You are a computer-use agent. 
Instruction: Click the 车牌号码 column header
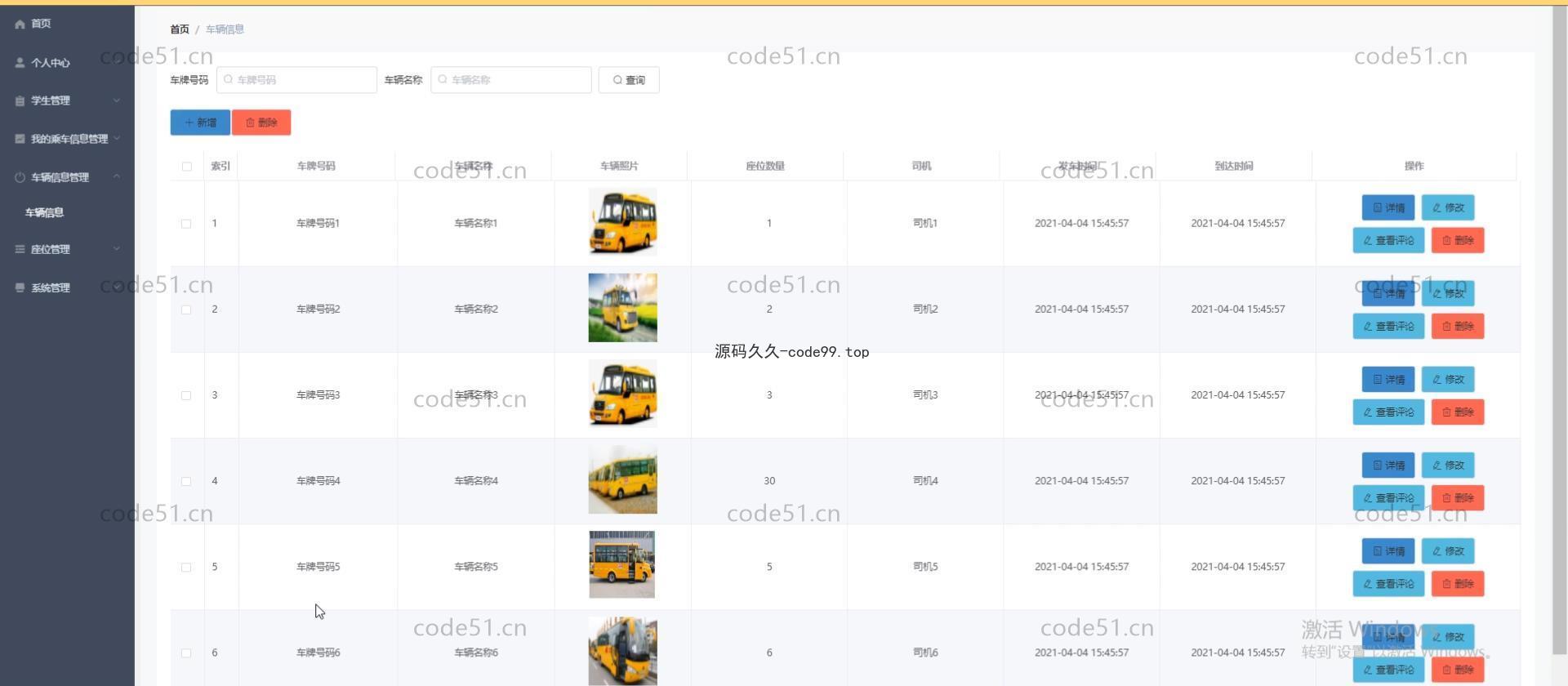point(316,166)
